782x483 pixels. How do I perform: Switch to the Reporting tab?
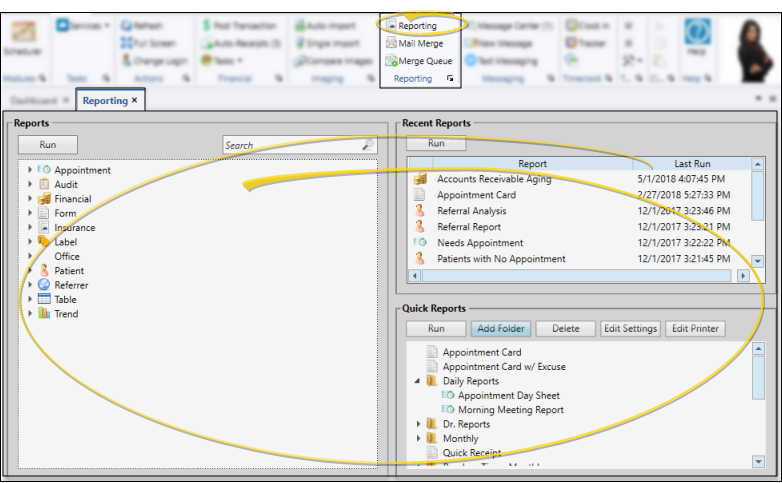104,101
